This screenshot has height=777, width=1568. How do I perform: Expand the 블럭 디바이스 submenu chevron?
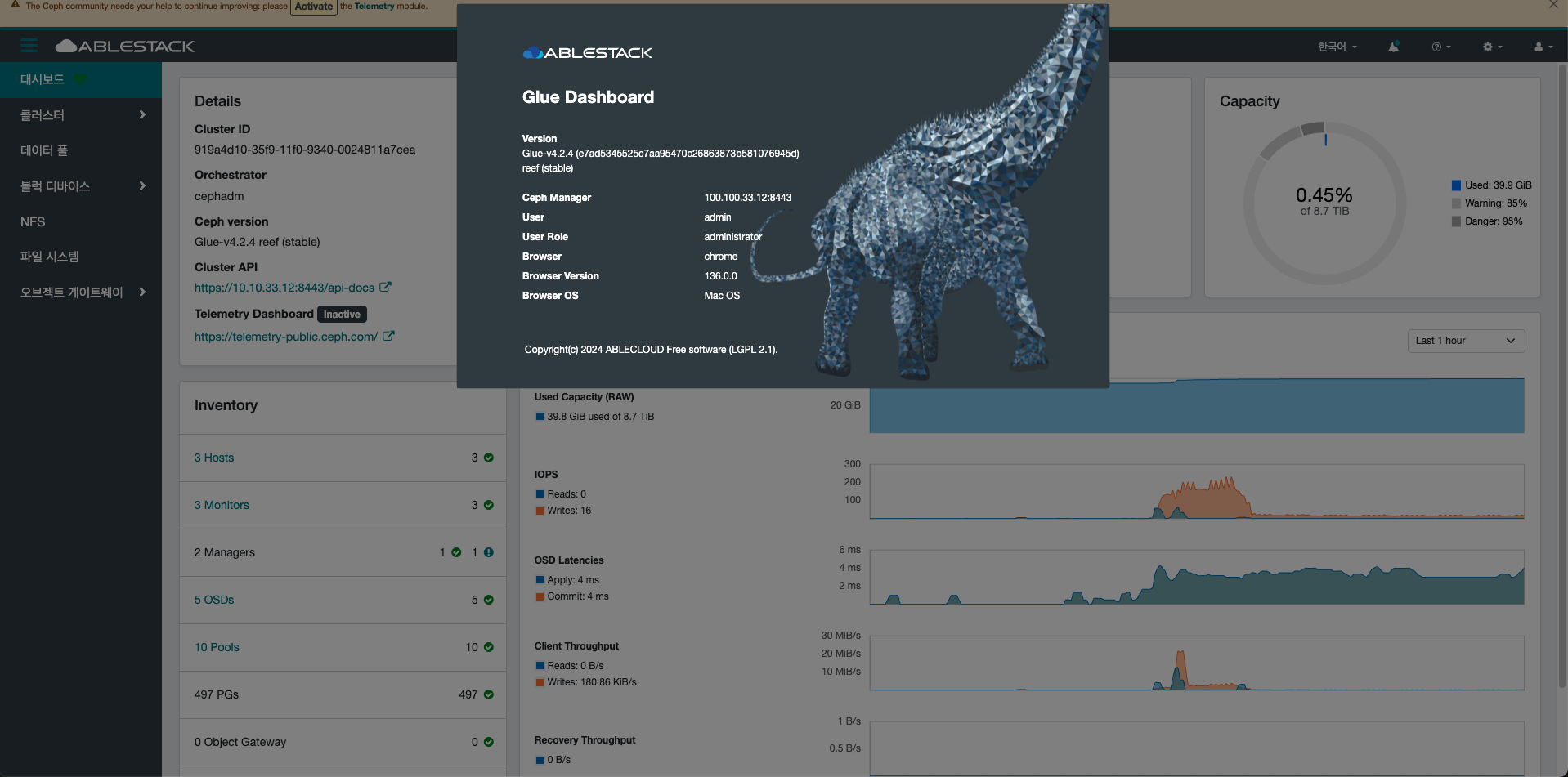[x=142, y=186]
